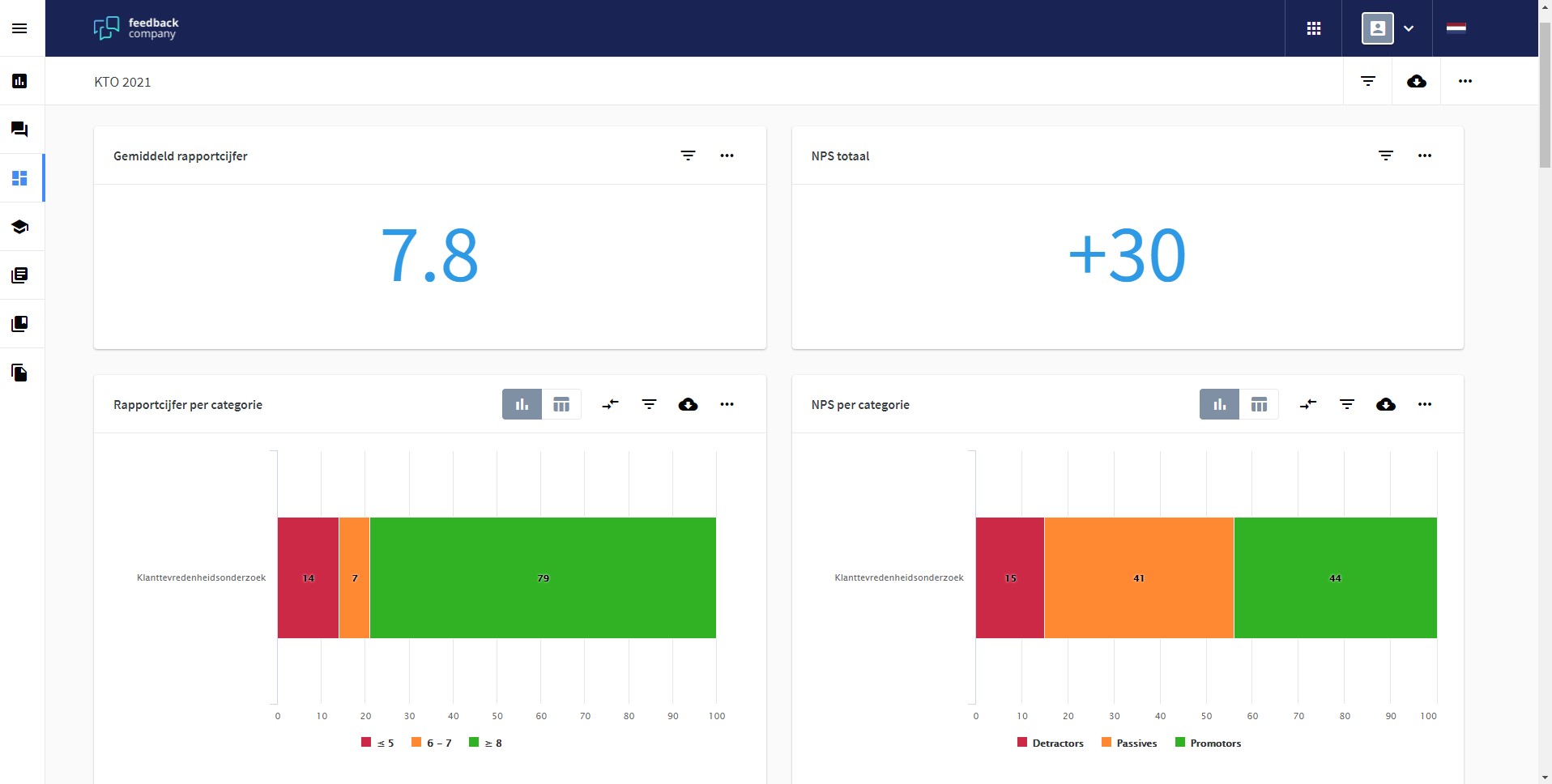Open more options for KTO 2021 dashboard

point(1465,81)
